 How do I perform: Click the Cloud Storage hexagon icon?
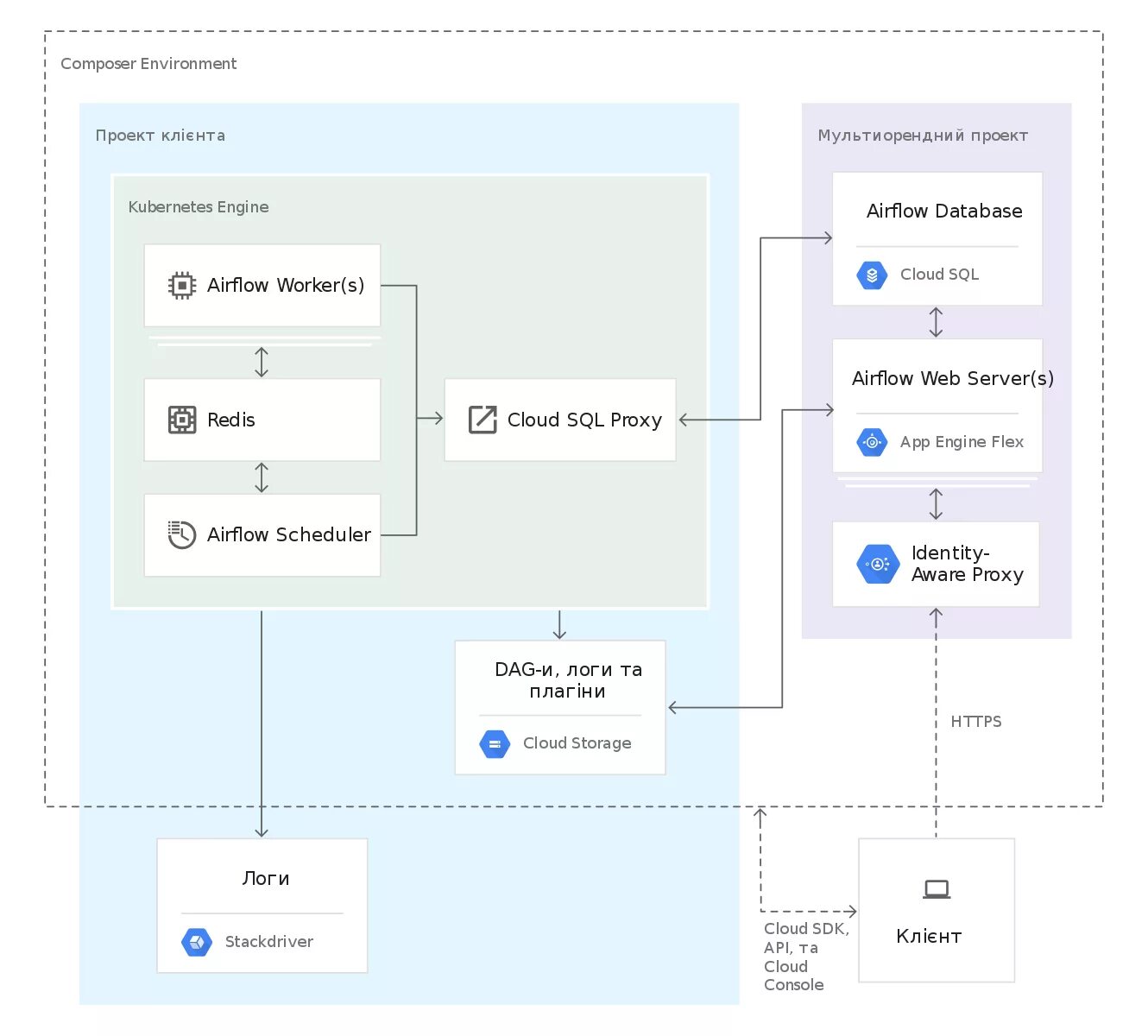pos(495,743)
